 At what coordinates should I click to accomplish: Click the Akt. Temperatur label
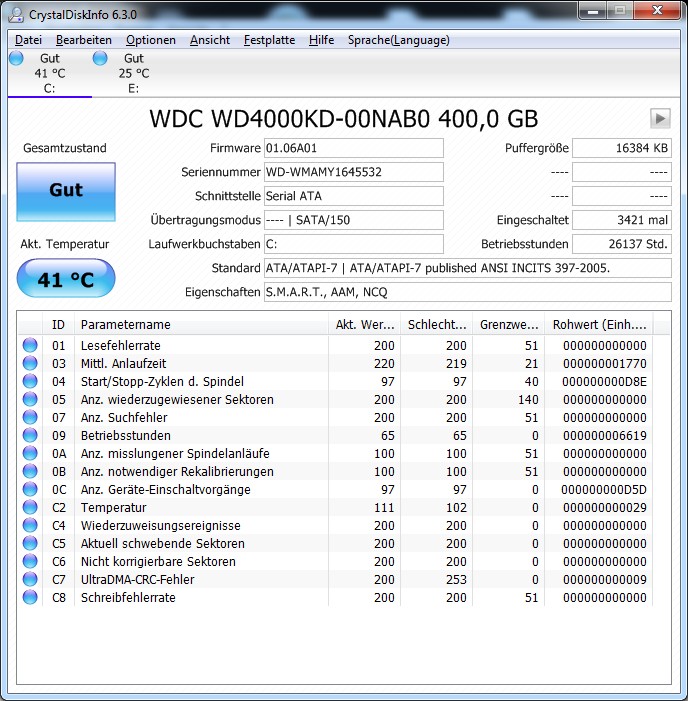tap(65, 244)
